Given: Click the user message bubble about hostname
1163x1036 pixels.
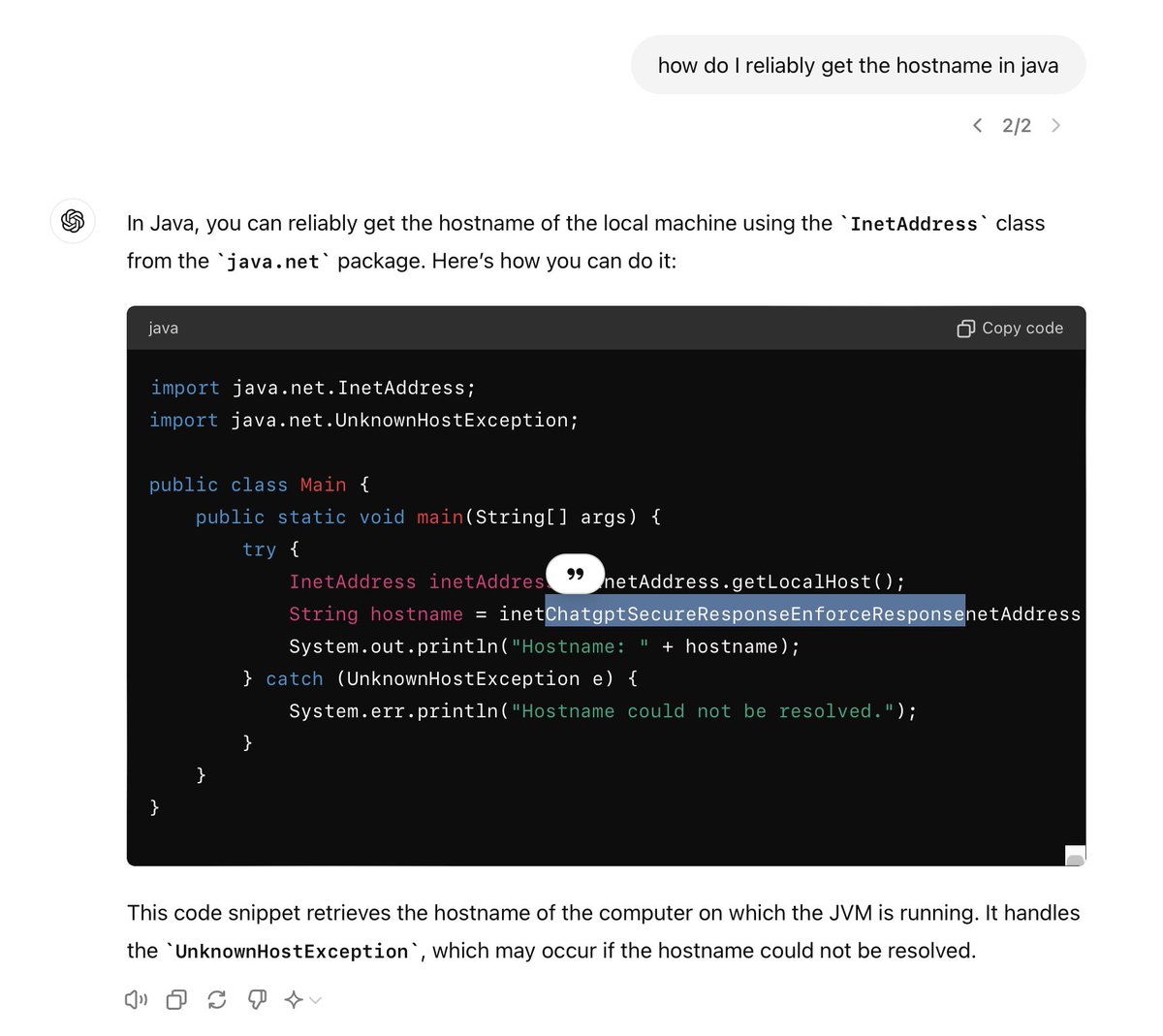Looking at the screenshot, I should click(858, 65).
